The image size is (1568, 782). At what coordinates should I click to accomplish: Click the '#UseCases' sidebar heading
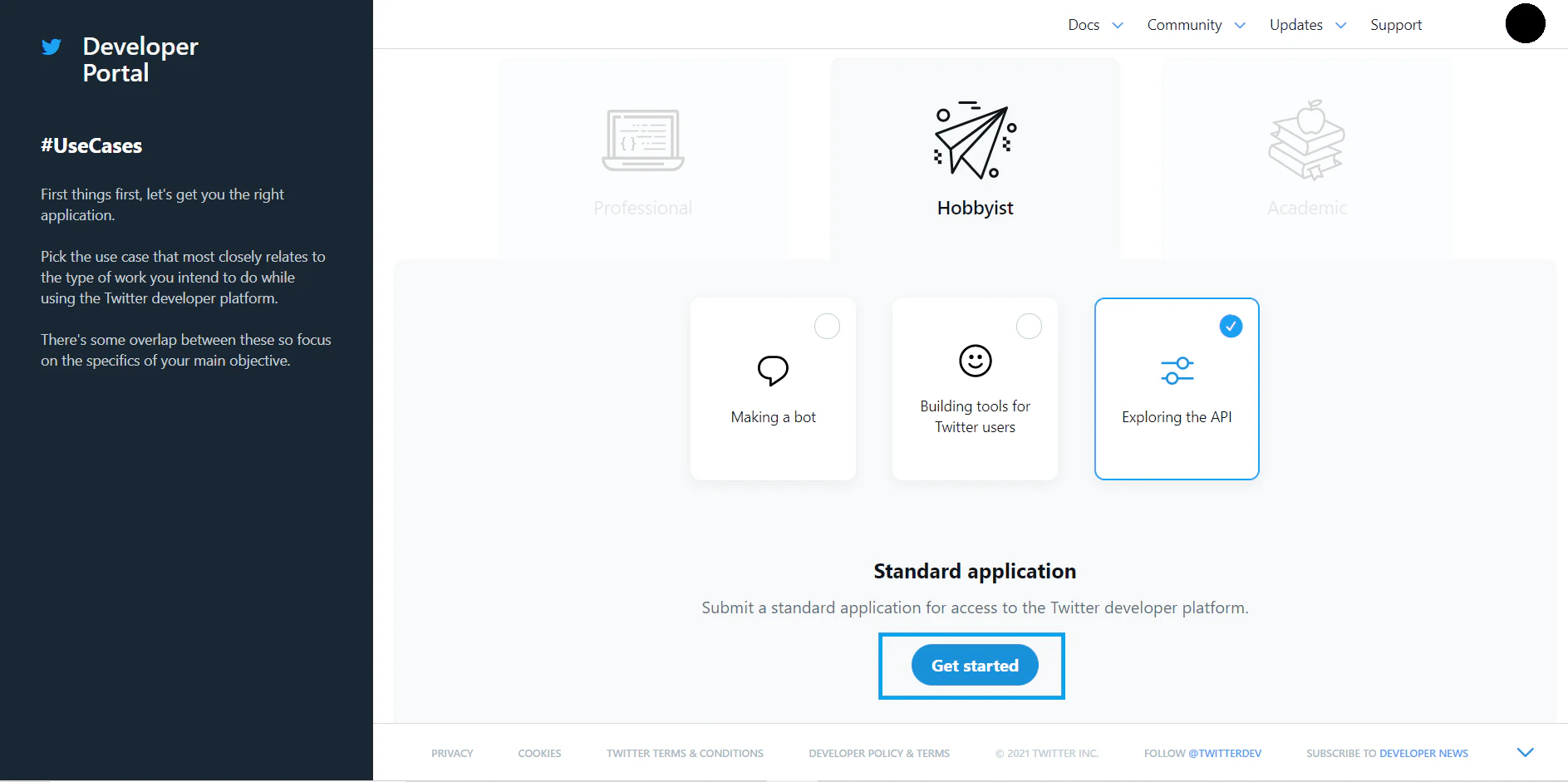pyautogui.click(x=91, y=145)
